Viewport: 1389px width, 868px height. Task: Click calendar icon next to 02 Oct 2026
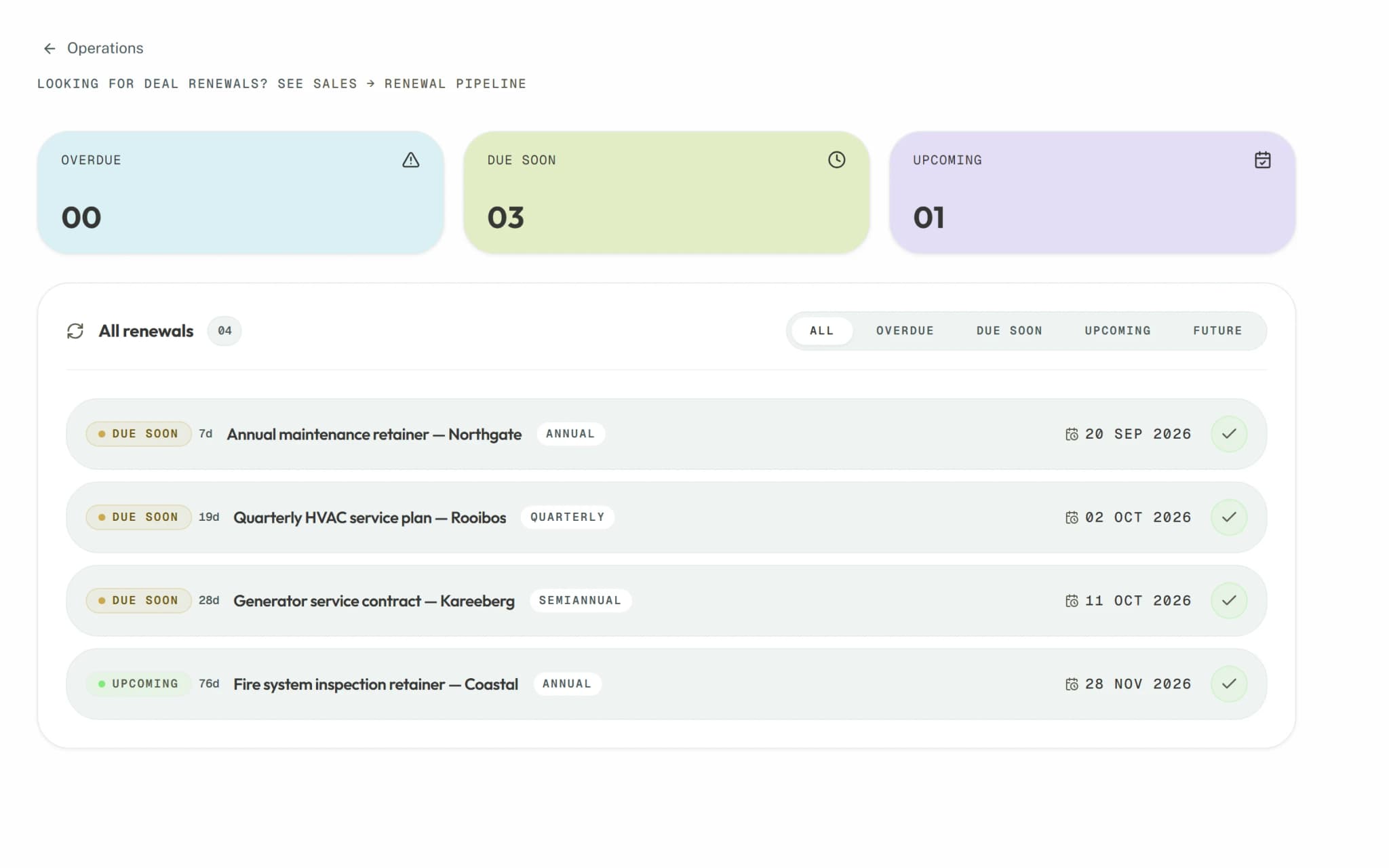point(1072,517)
